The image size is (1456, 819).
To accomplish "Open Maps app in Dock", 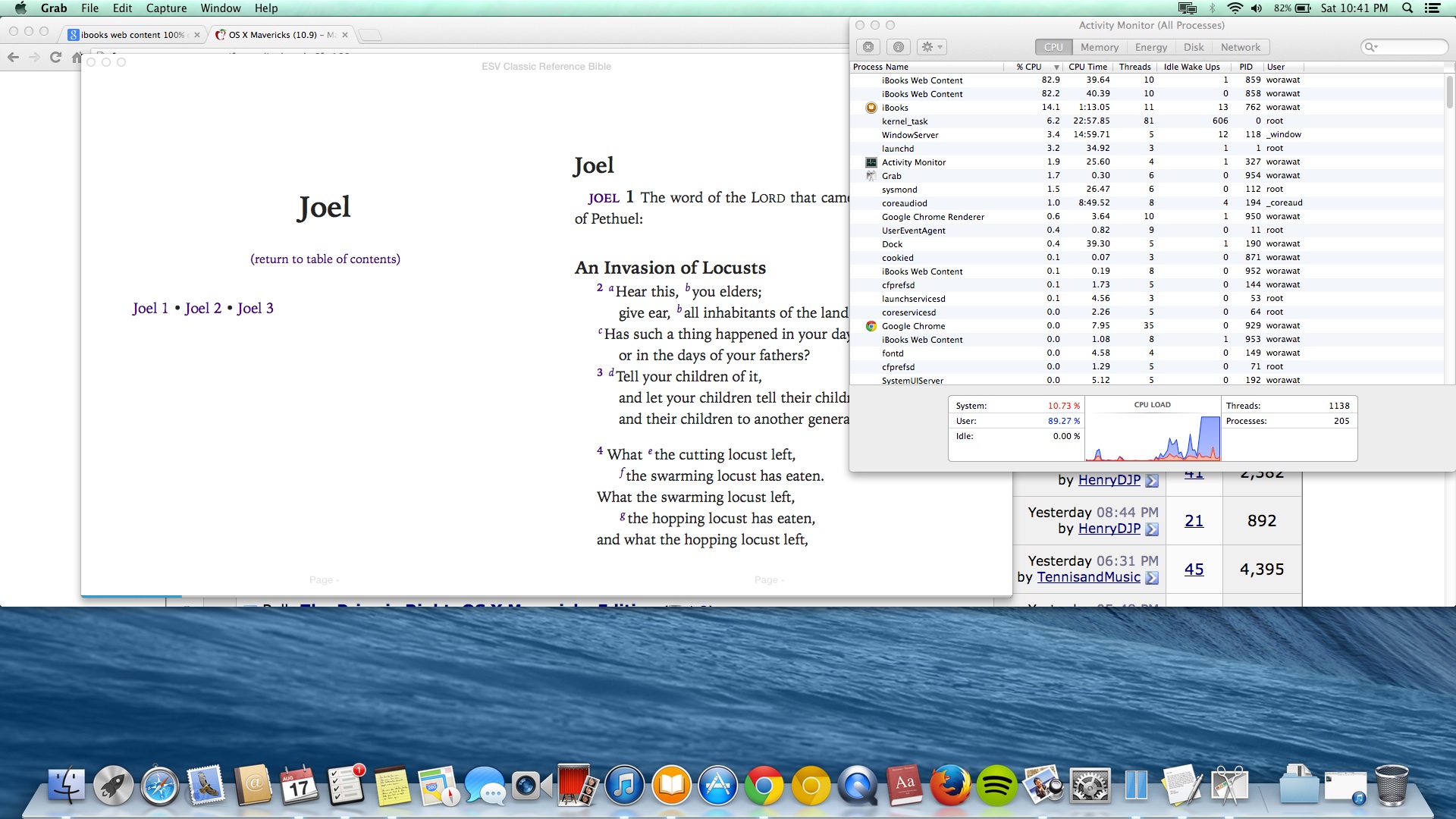I will (438, 785).
